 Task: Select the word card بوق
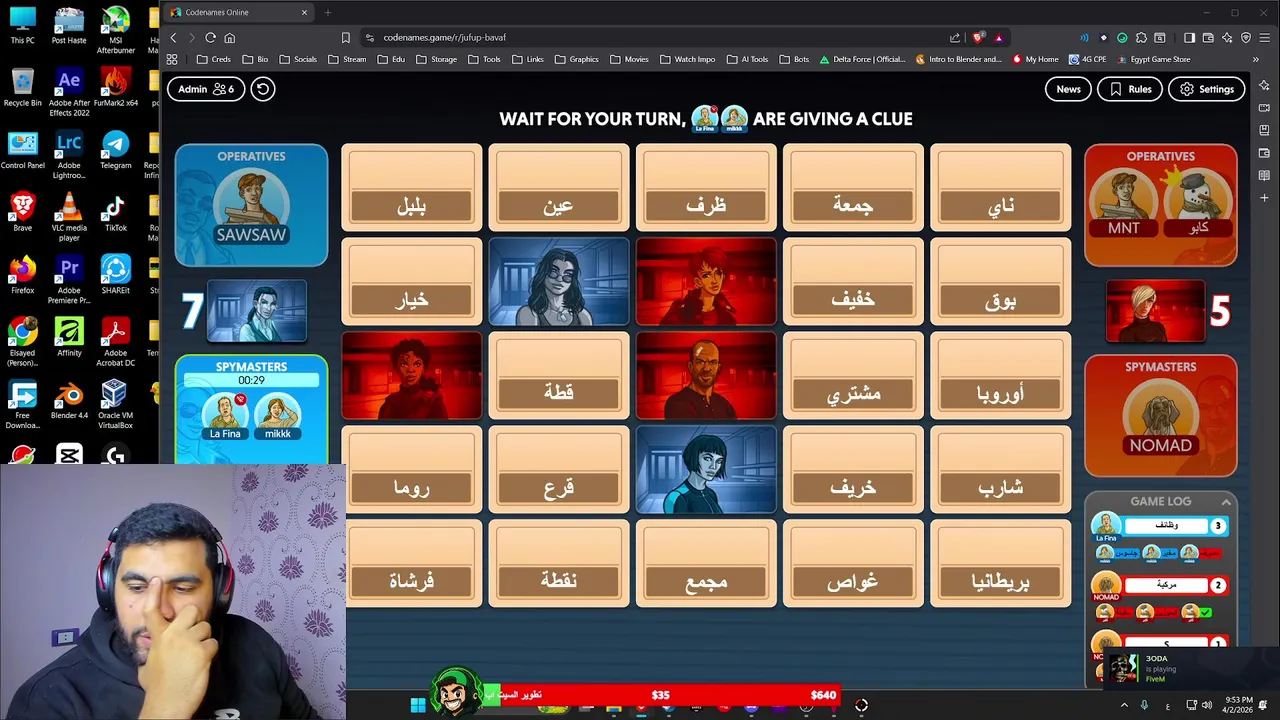pos(1000,281)
